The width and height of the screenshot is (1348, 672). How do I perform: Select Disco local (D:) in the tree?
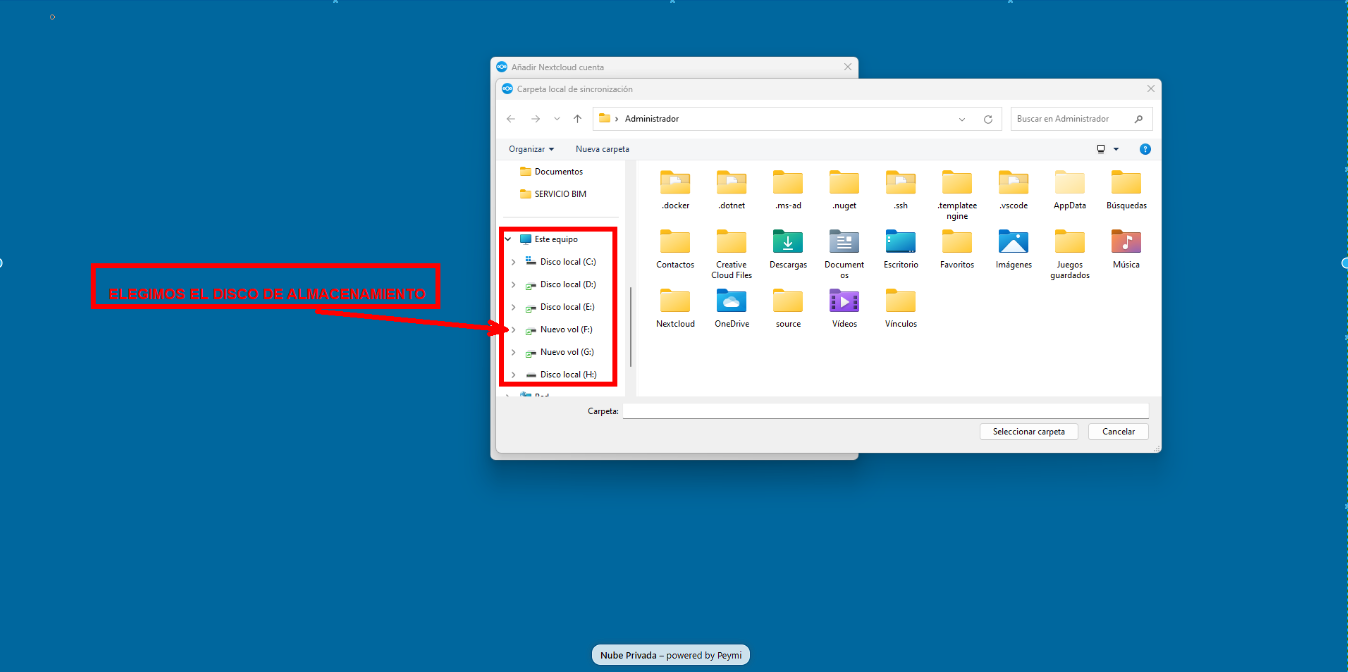[567, 285]
